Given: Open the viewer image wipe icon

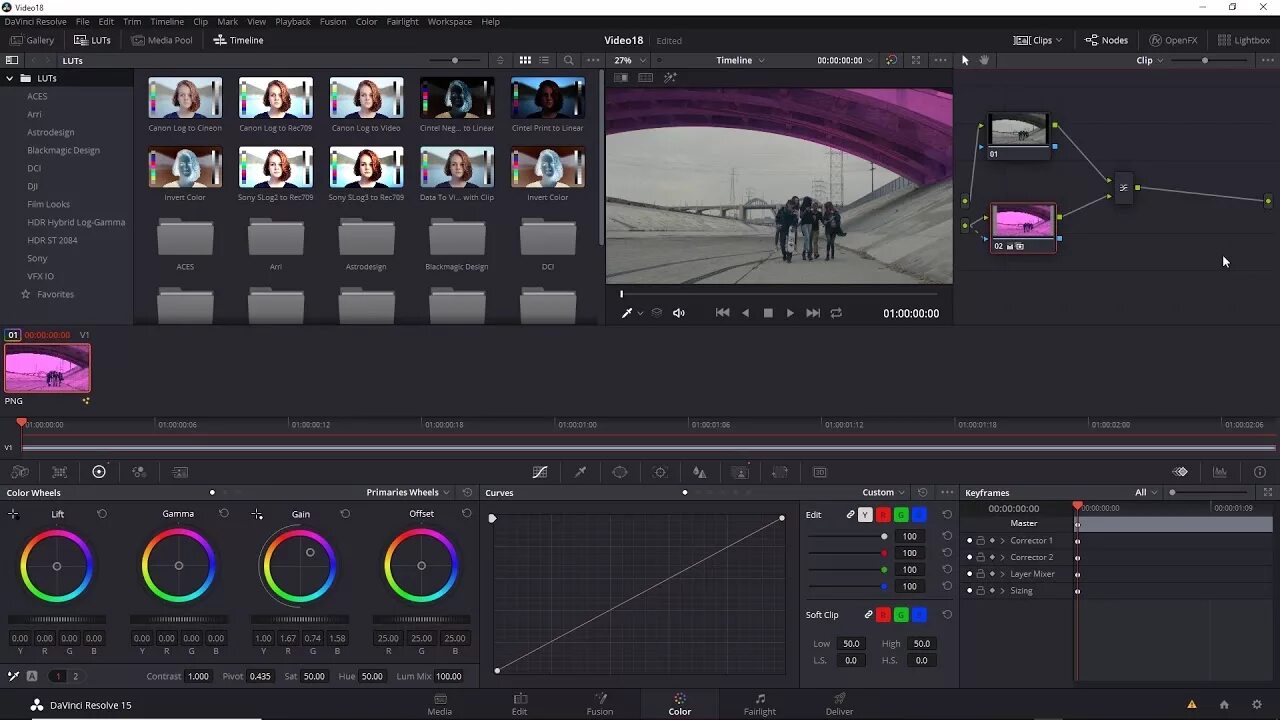Looking at the screenshot, I should (621, 78).
